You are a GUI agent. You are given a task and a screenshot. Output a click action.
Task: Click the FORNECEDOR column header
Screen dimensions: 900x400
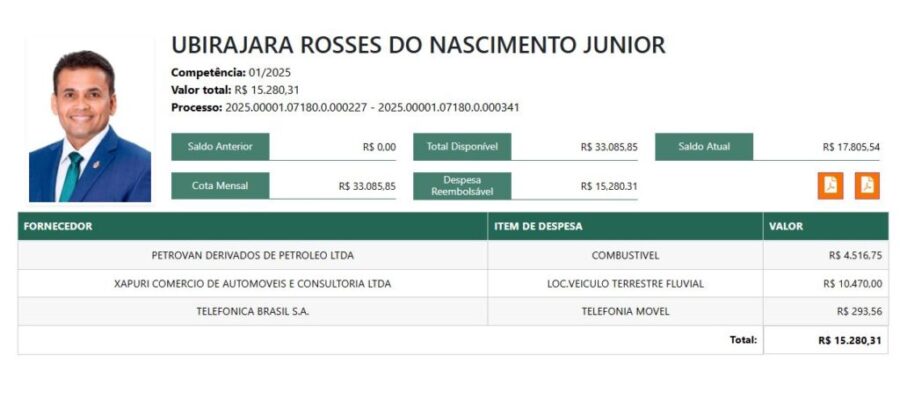pyautogui.click(x=58, y=226)
